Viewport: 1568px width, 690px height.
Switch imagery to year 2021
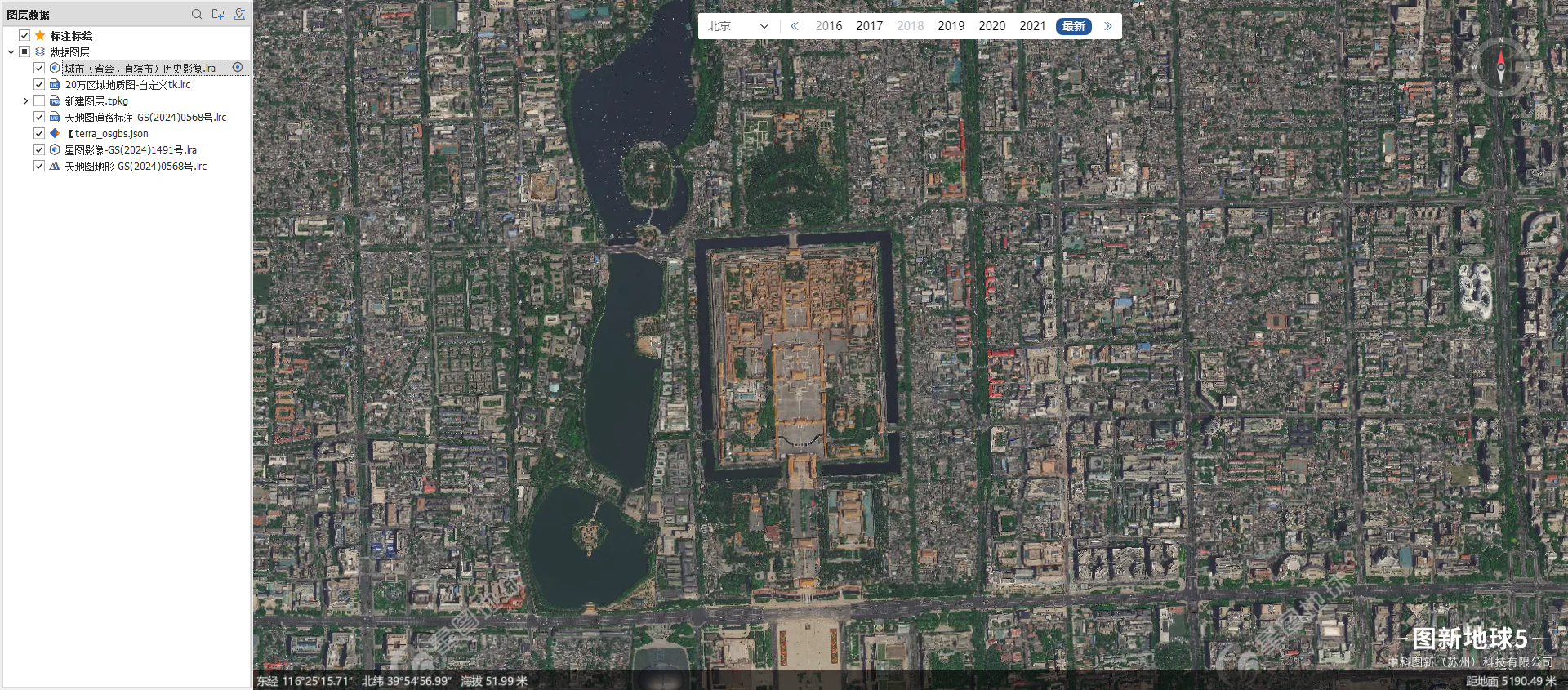tap(1032, 26)
